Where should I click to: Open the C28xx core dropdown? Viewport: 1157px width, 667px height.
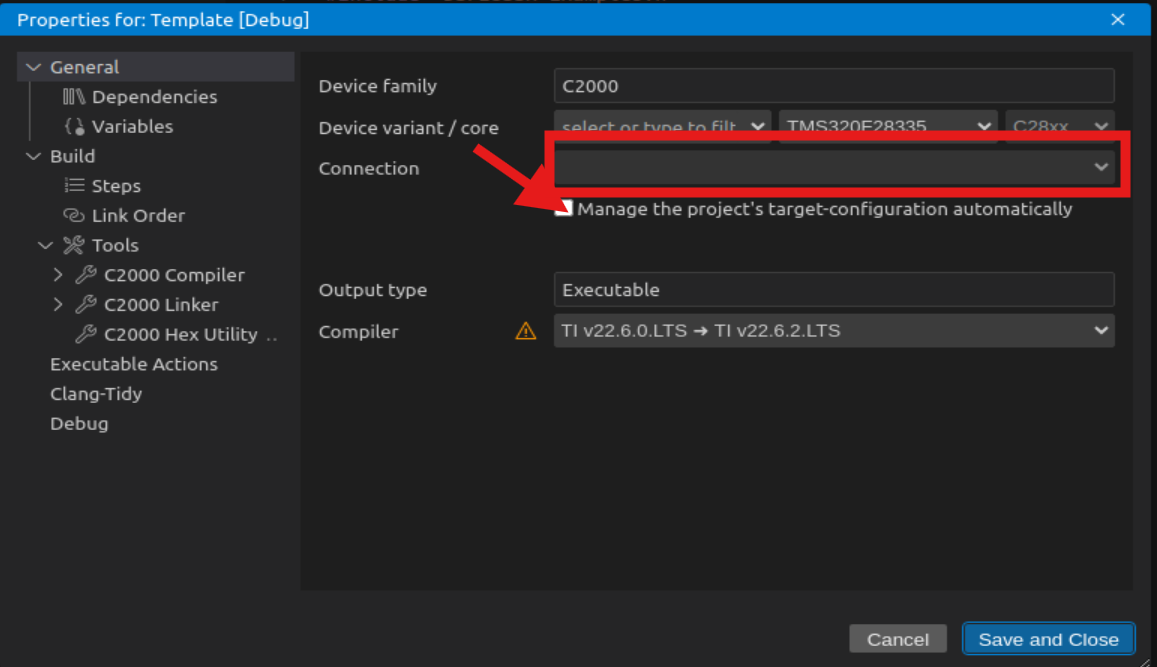[x=1059, y=126]
